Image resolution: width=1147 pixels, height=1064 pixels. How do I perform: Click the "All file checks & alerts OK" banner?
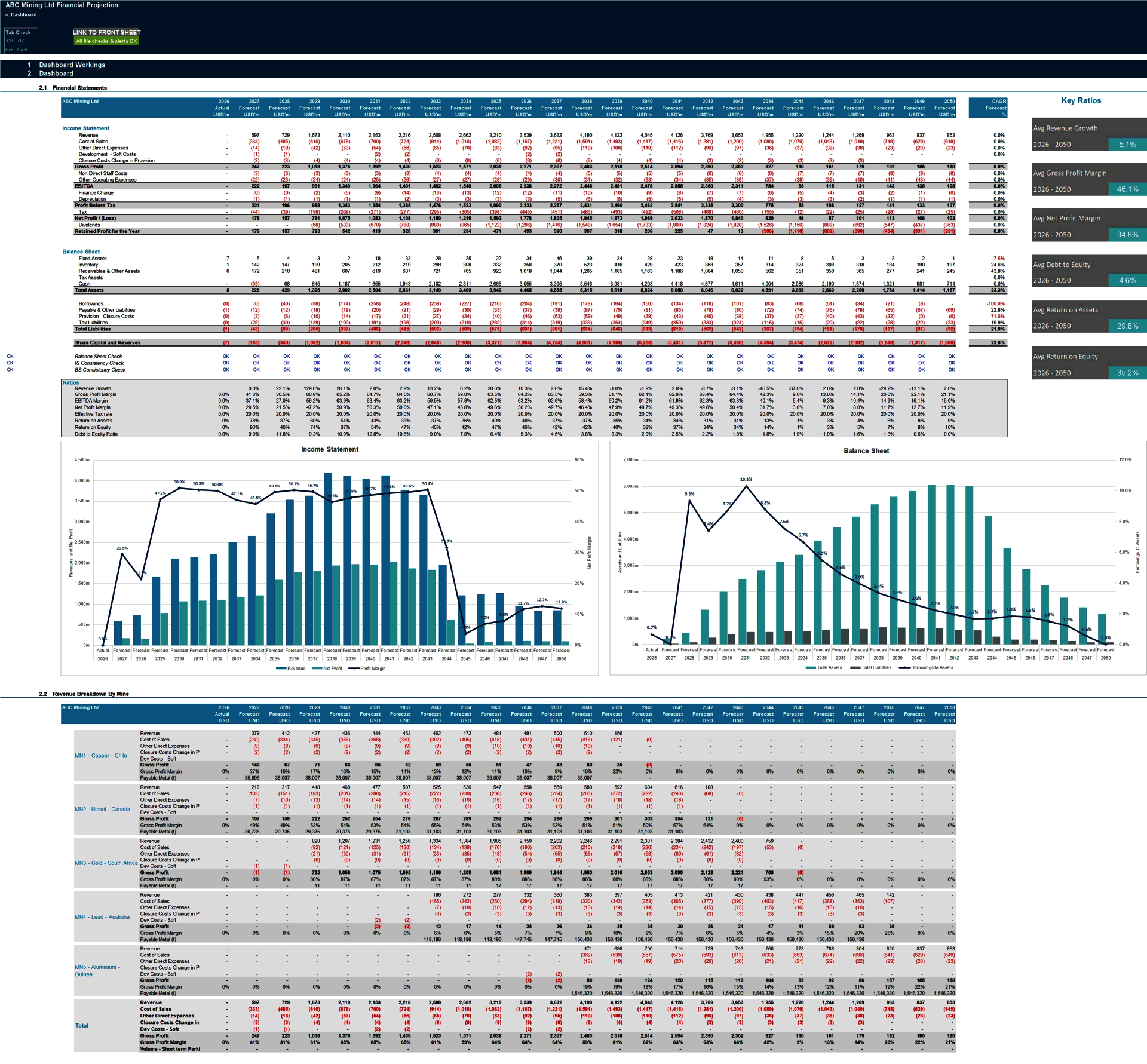click(106, 41)
